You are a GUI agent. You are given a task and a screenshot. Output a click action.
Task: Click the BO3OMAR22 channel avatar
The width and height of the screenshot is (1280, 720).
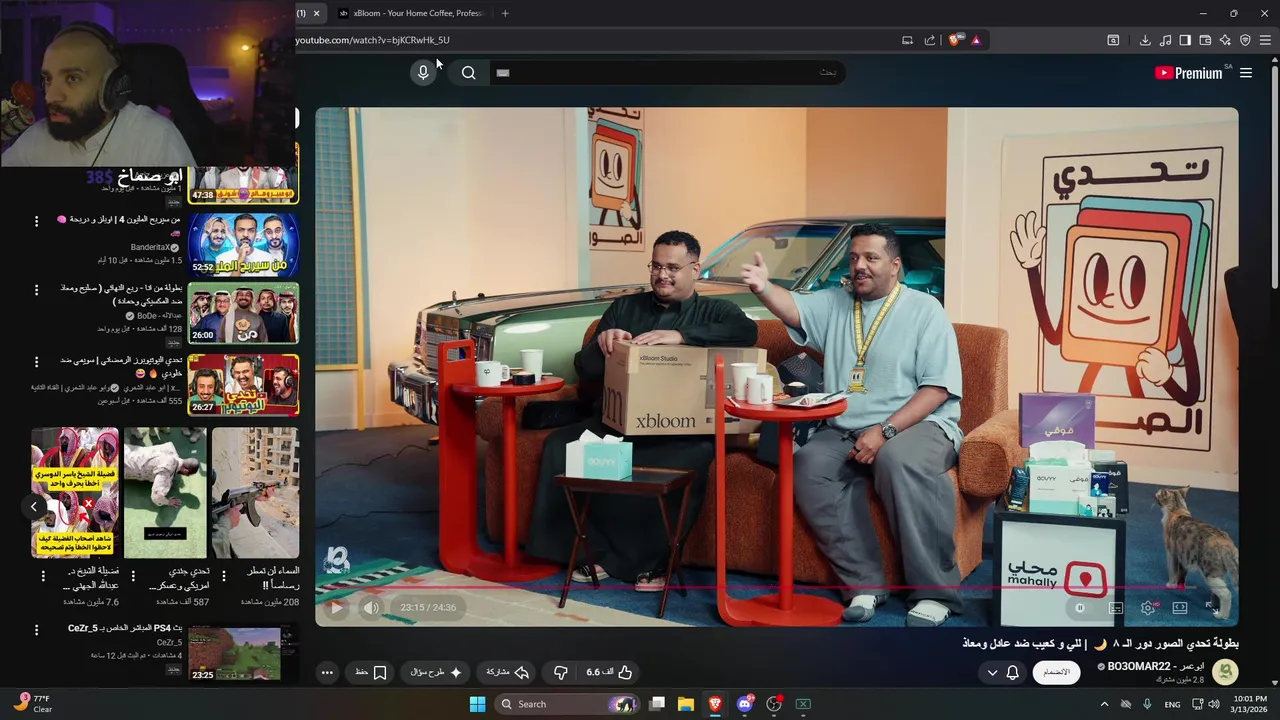point(1225,672)
